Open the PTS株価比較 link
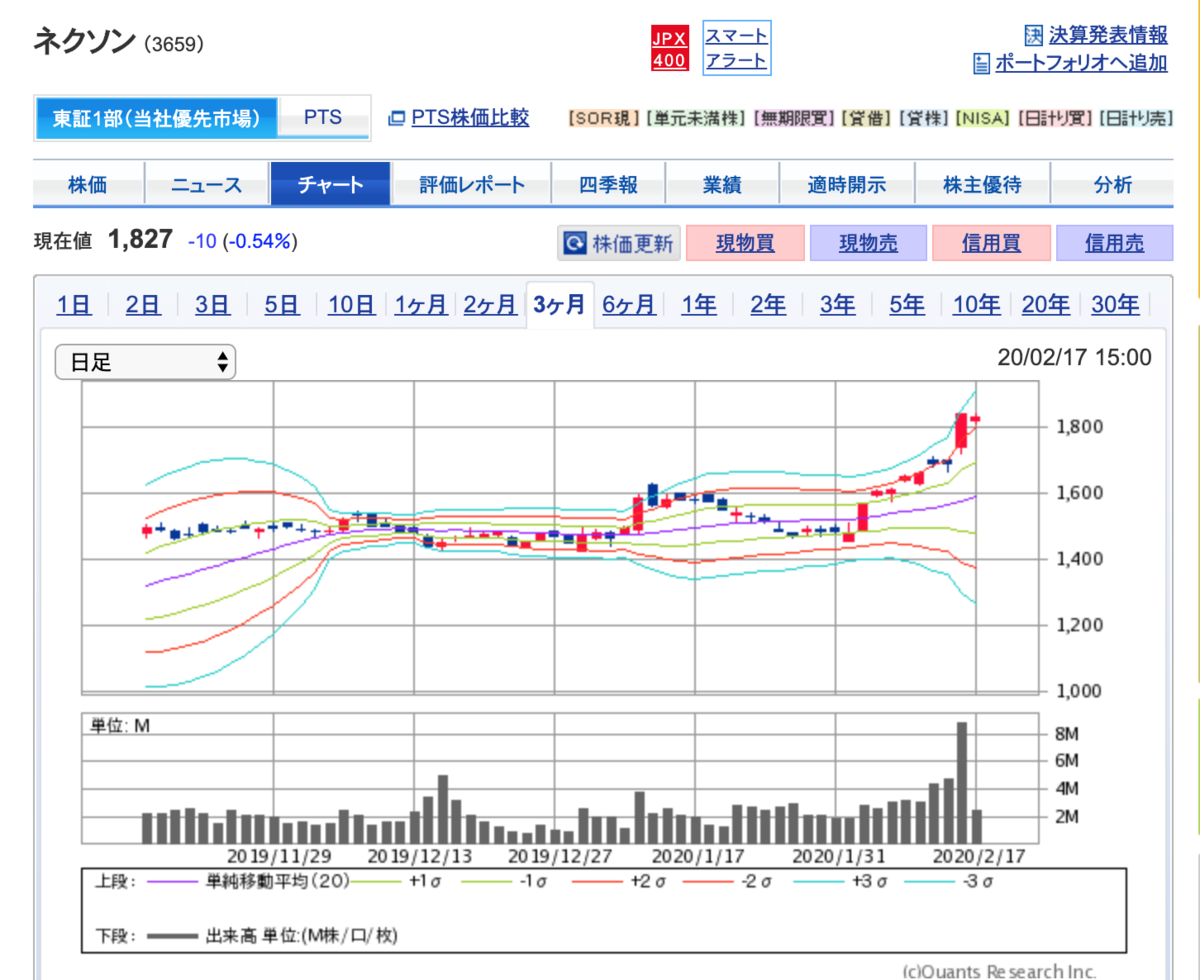This screenshot has width=1200, height=980. click(x=470, y=118)
